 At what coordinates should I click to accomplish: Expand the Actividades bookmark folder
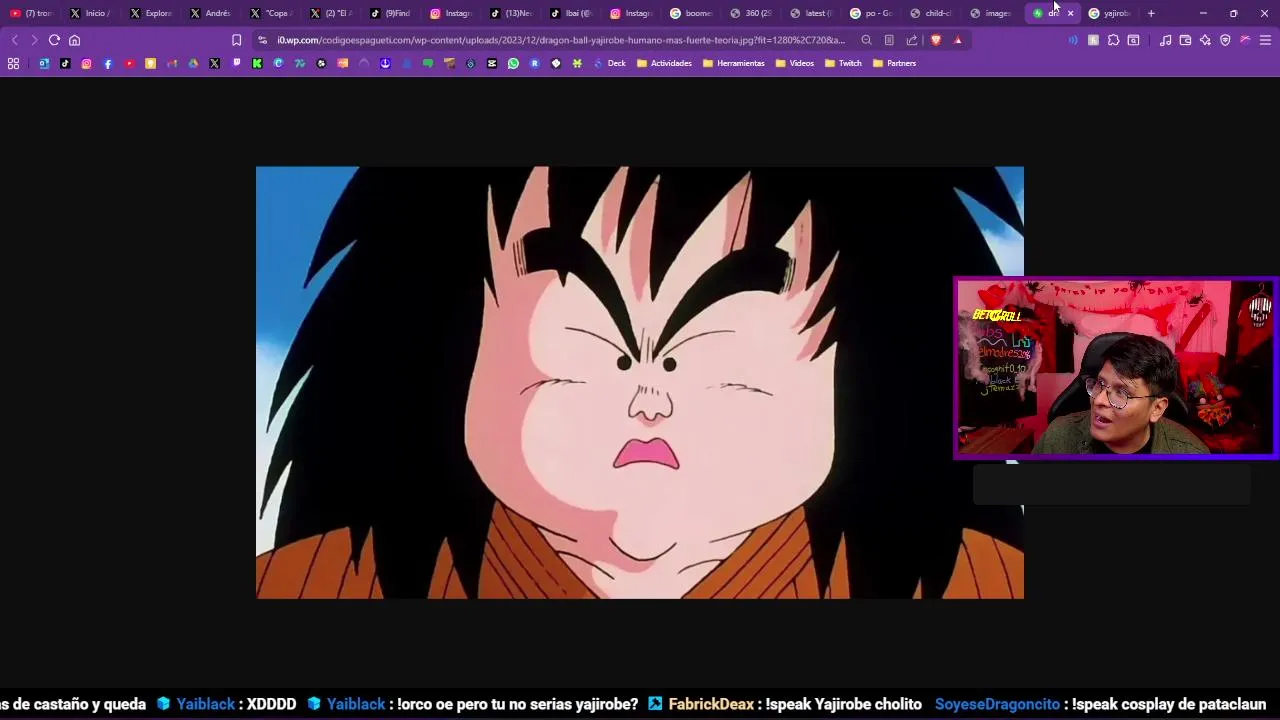point(664,63)
